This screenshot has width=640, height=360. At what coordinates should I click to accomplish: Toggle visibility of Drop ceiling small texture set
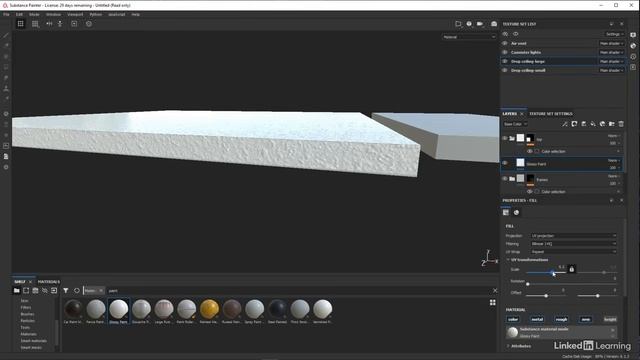tap(505, 71)
